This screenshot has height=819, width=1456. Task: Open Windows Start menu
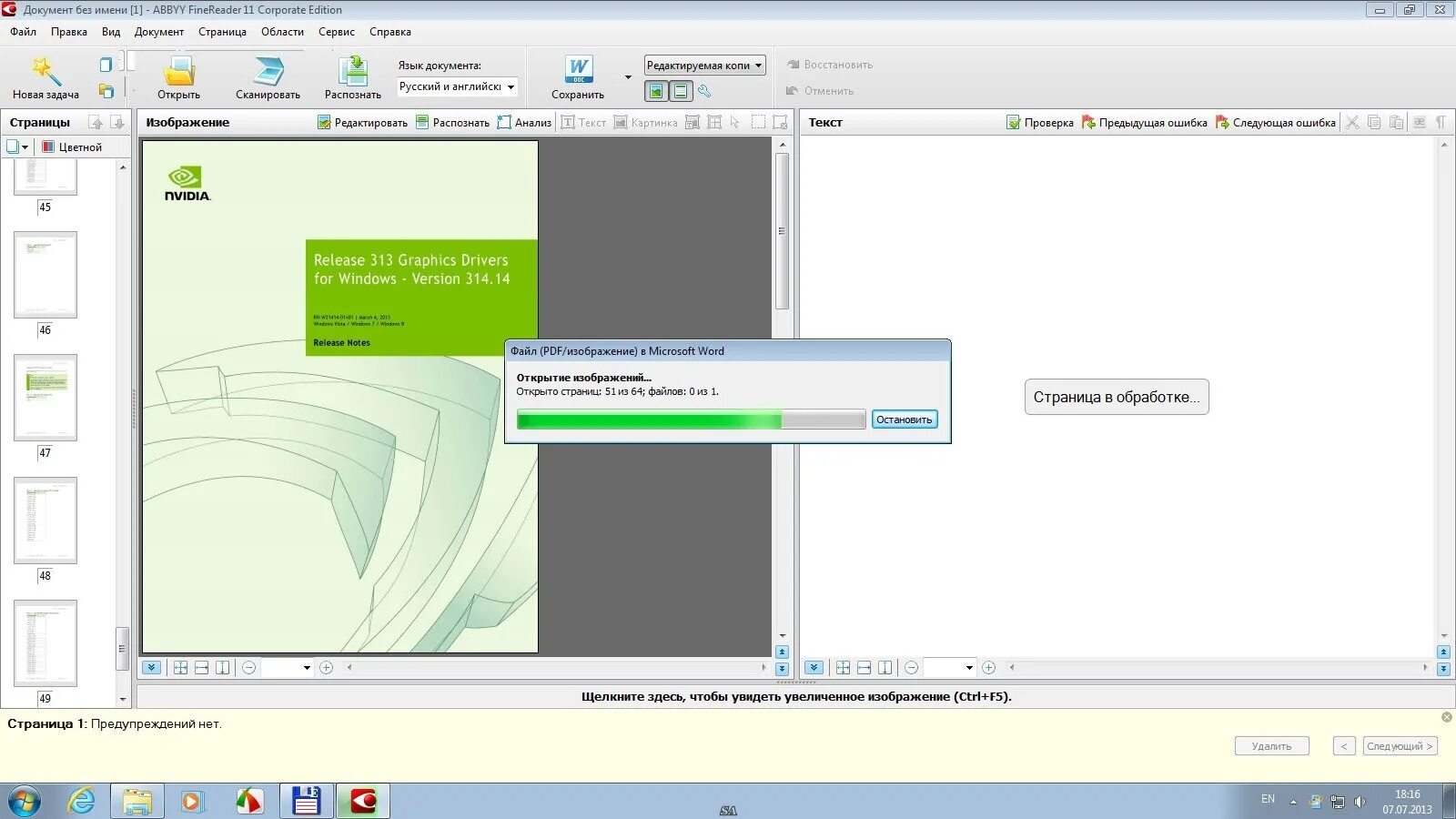(x=25, y=802)
